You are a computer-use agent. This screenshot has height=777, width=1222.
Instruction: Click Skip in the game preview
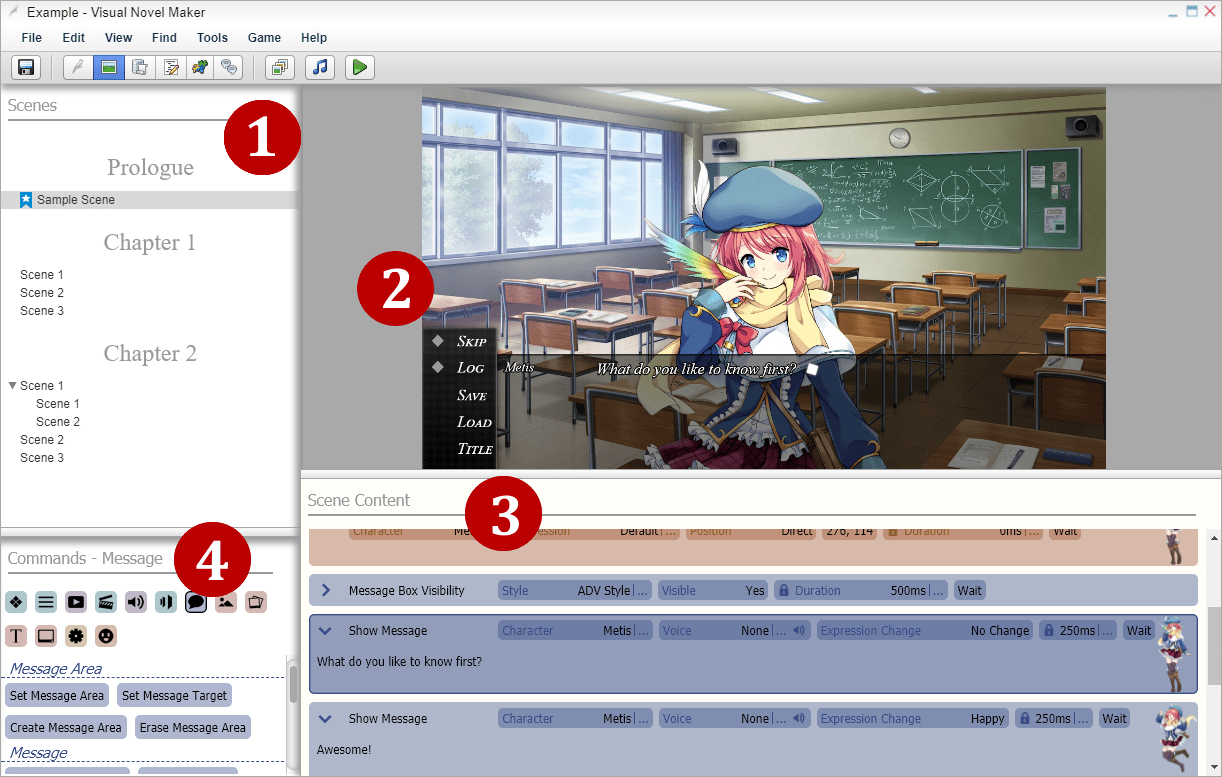471,341
